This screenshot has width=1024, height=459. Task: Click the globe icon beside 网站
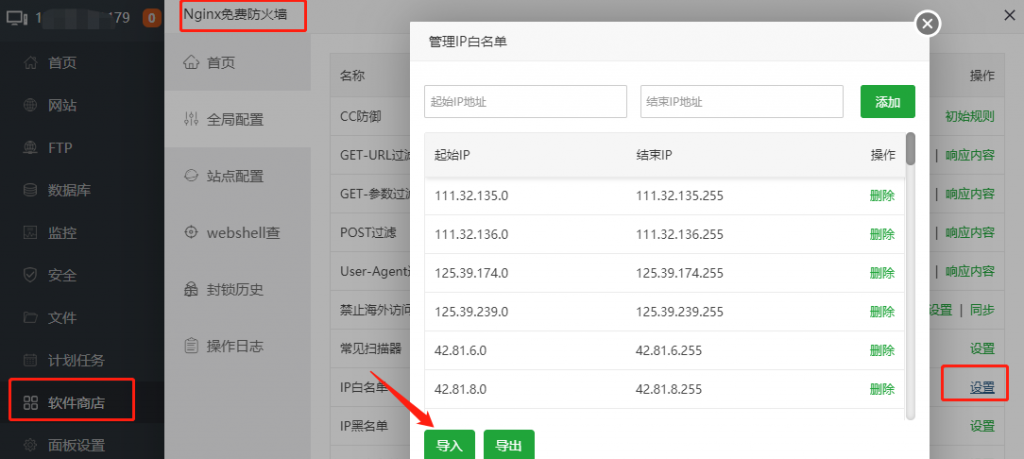coord(30,105)
